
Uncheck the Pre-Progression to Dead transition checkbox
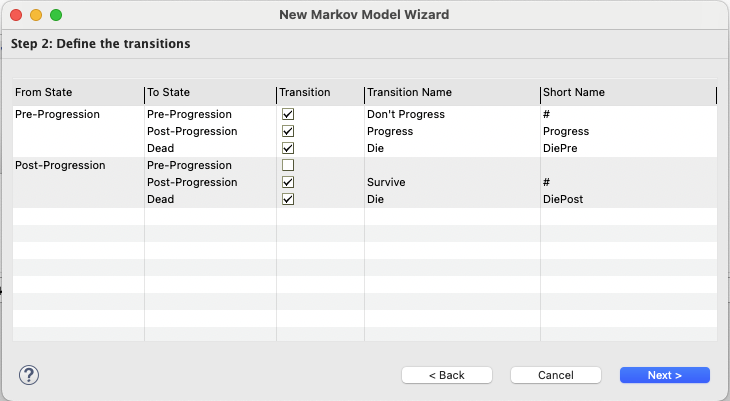coord(288,148)
